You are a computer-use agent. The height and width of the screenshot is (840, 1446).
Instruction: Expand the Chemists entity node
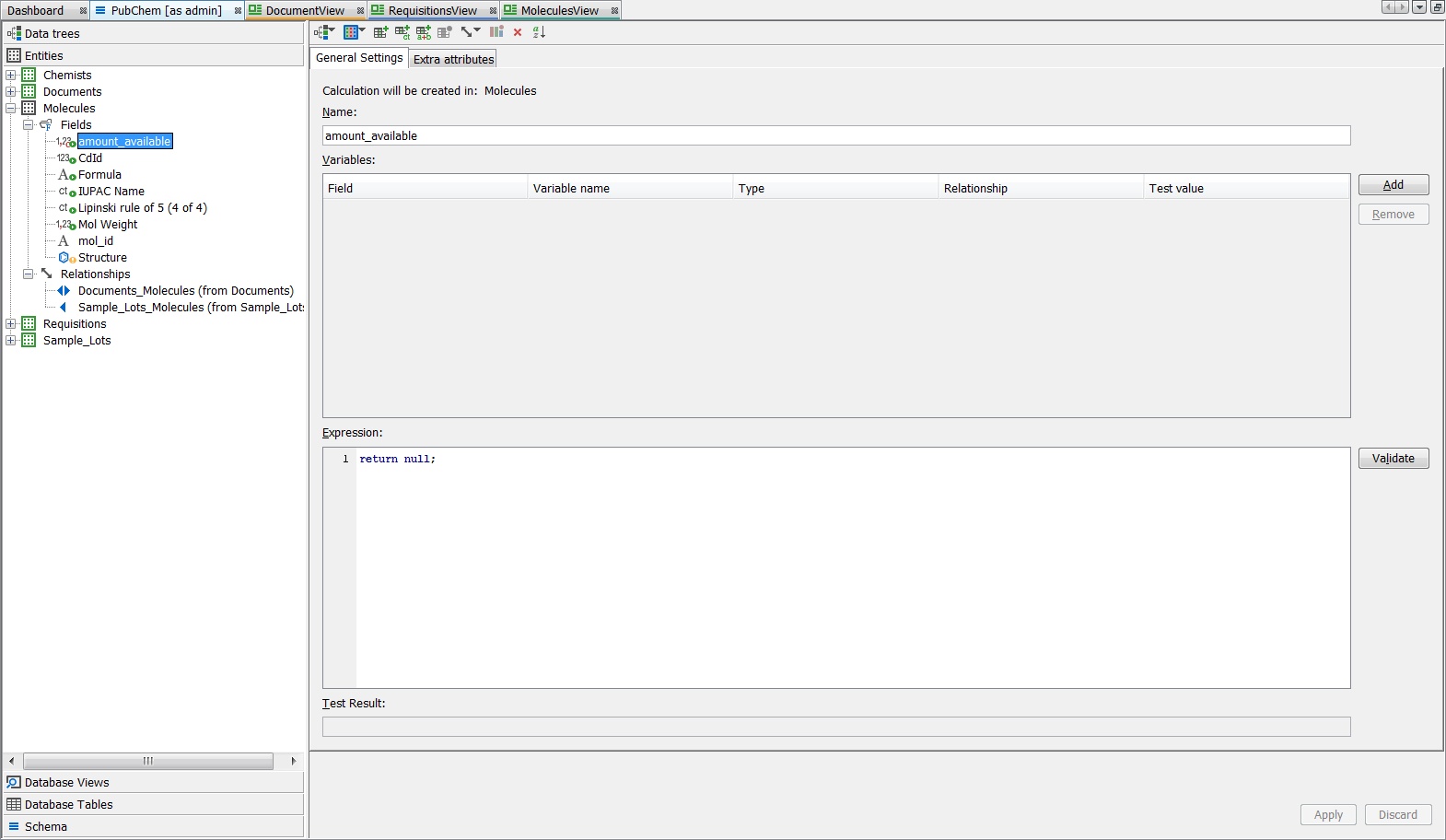pos(11,76)
